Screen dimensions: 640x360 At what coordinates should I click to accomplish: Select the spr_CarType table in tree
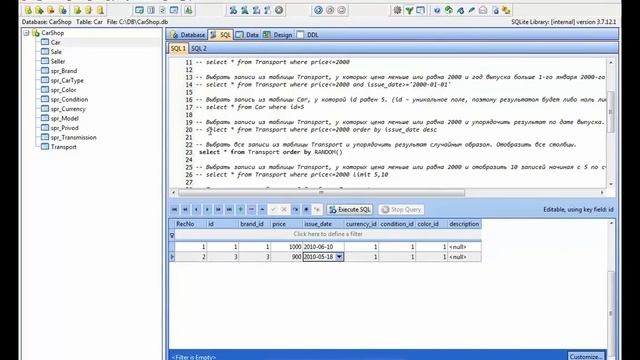pyautogui.click(x=67, y=80)
